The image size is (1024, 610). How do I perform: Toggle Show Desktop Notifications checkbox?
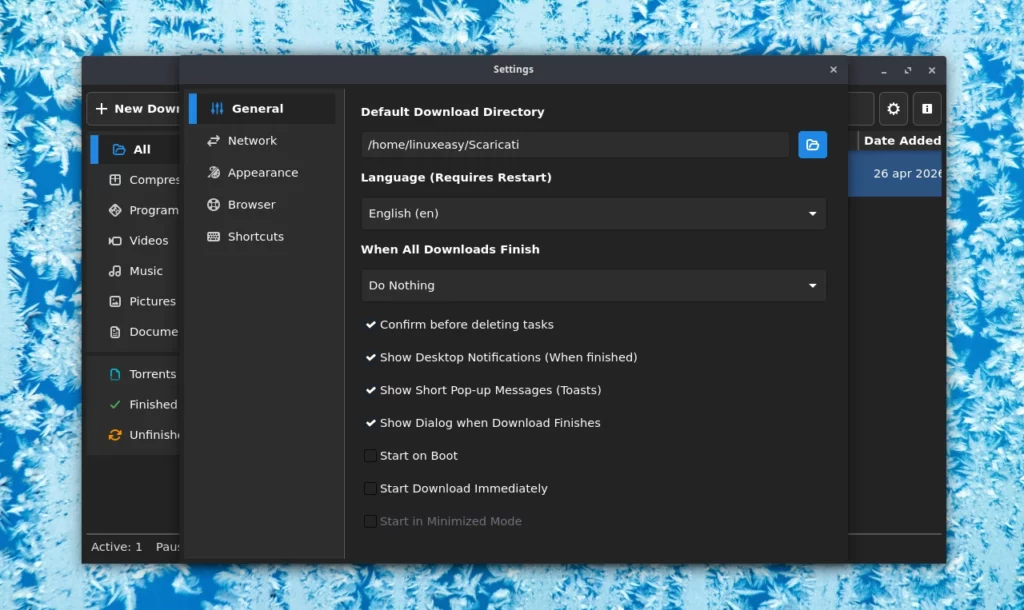click(x=371, y=358)
